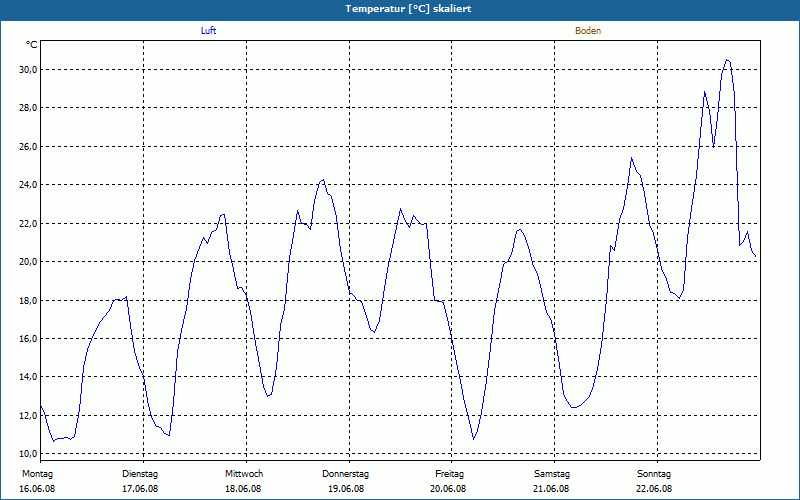The width and height of the screenshot is (800, 500).
Task: Click the Sonntag day label
Action: click(654, 474)
